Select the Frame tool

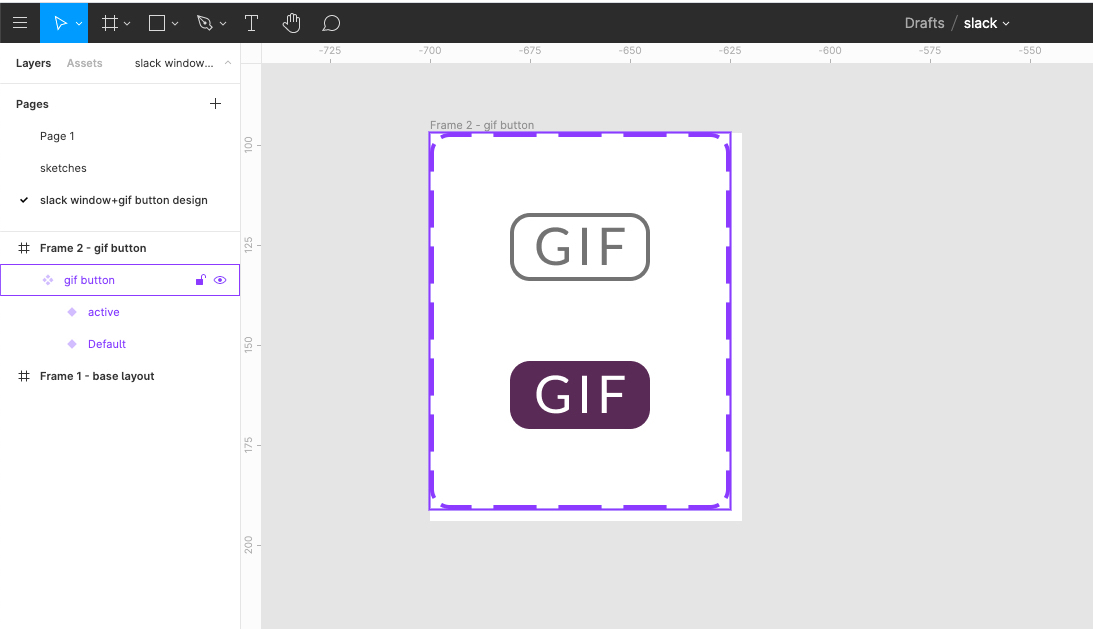tap(109, 22)
